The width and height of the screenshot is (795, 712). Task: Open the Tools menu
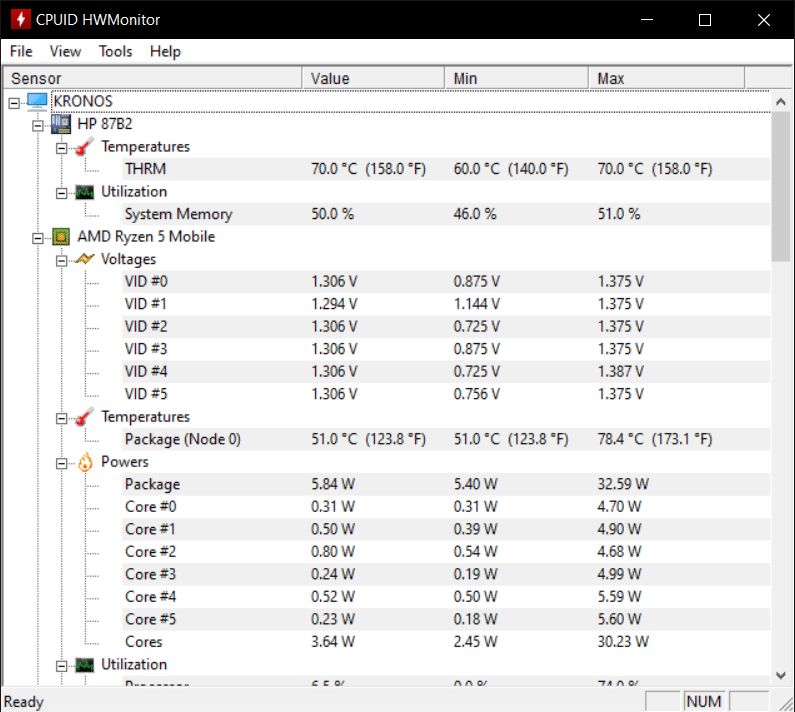click(x=115, y=51)
